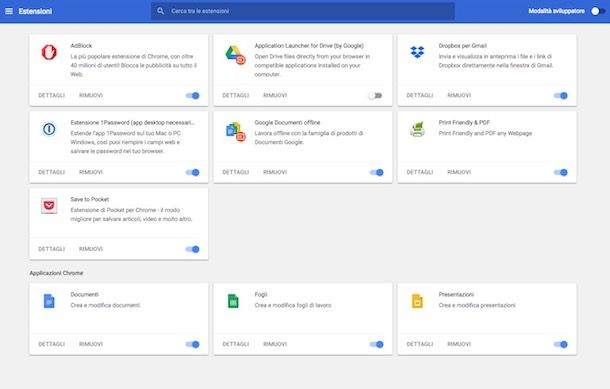Click 'Crea e modifica presentazioni' text

477,305
